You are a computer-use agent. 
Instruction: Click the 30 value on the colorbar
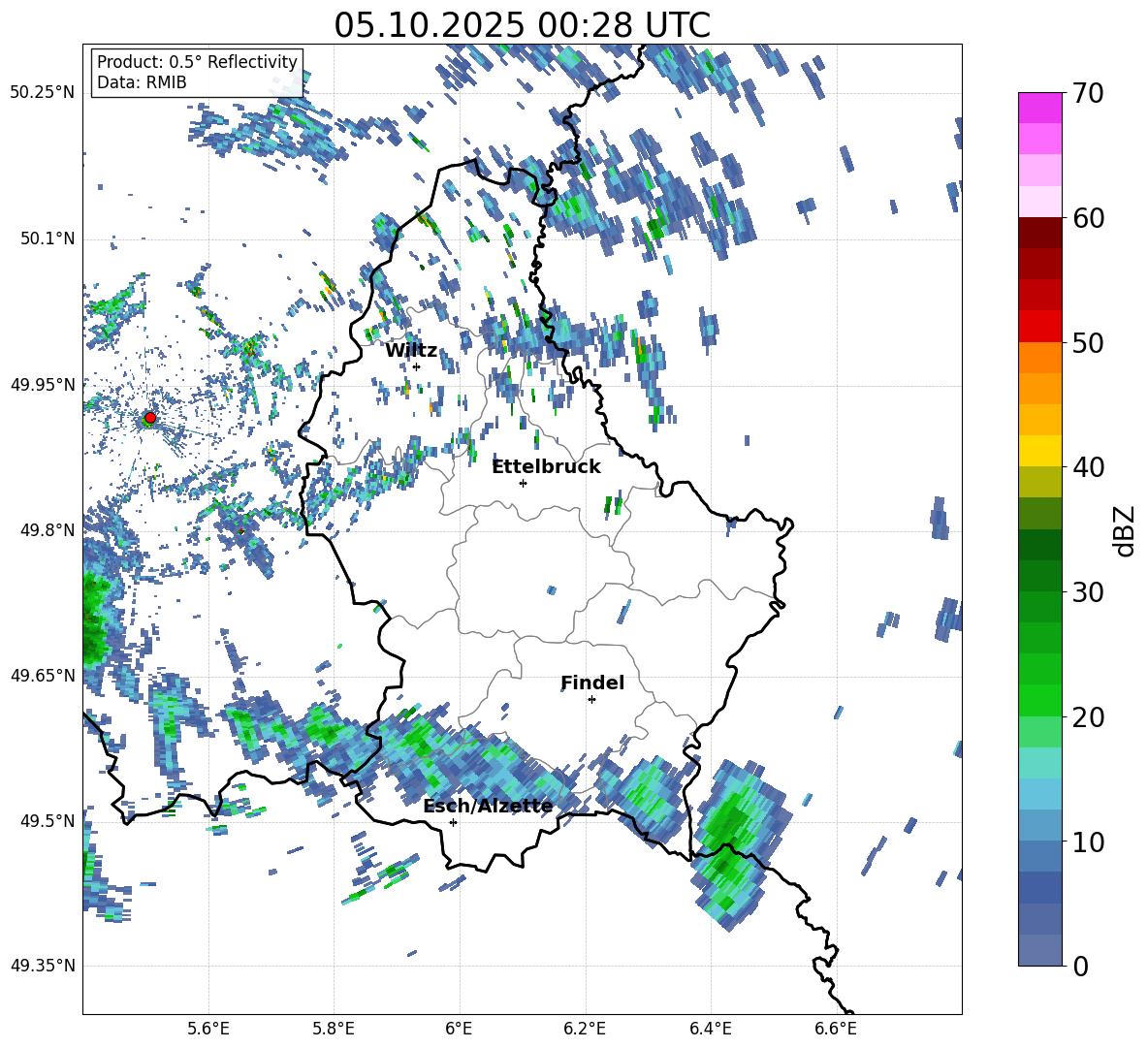[1087, 591]
